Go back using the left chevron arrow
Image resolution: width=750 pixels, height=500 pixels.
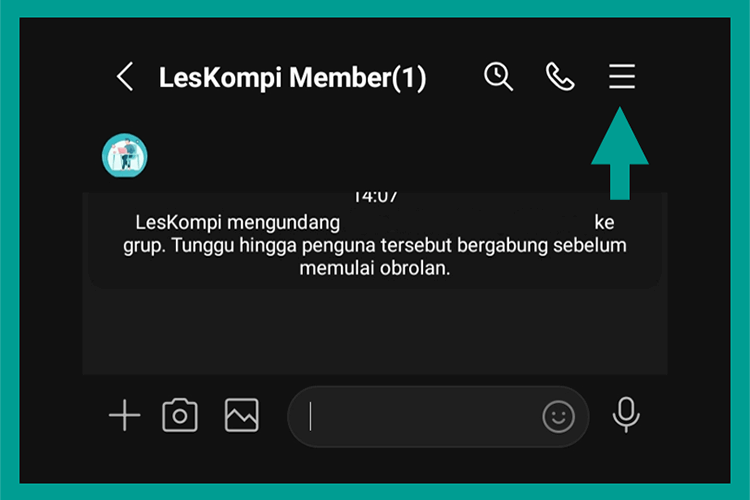125,77
